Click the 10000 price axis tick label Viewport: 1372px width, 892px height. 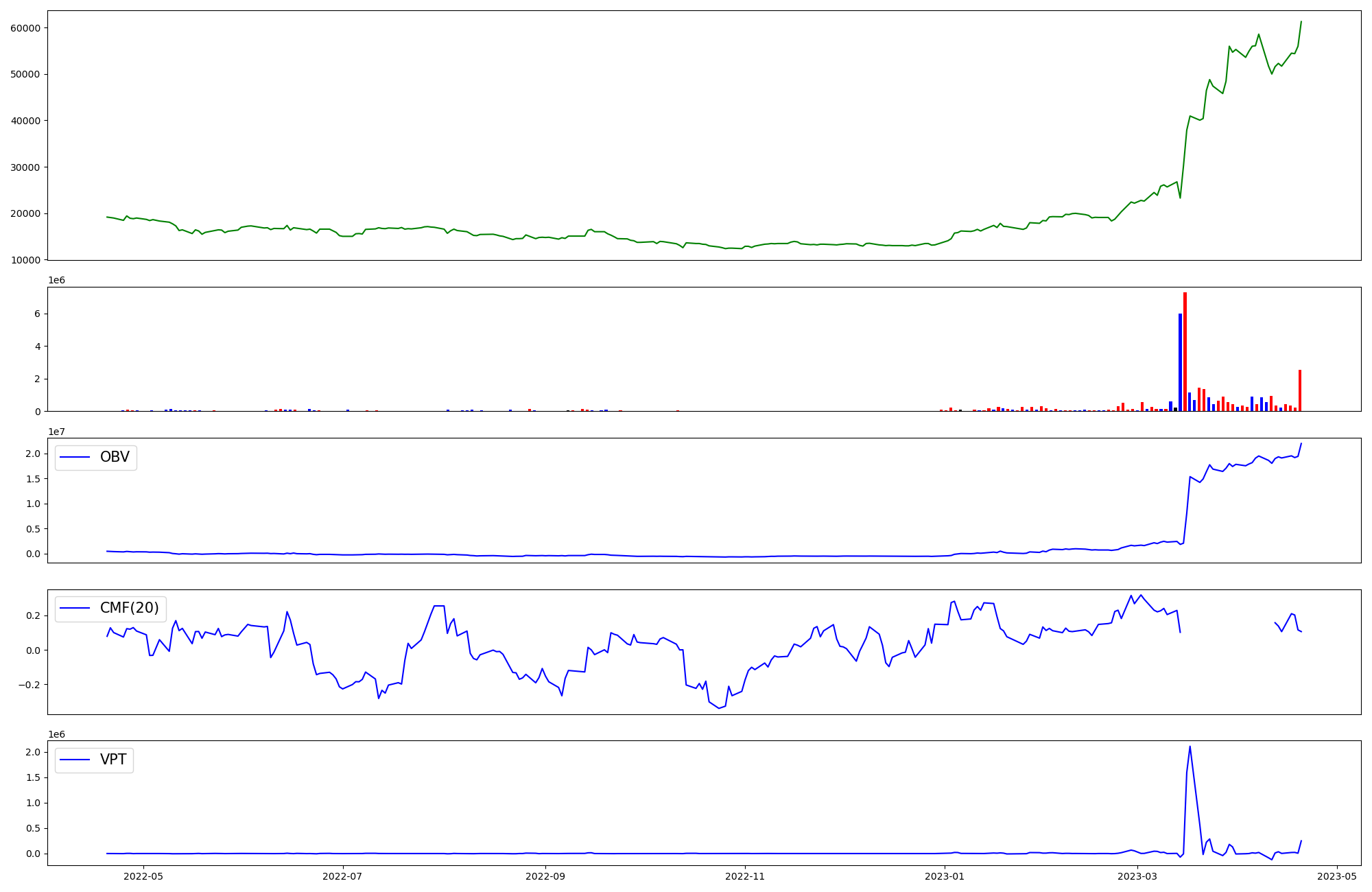tap(25, 260)
